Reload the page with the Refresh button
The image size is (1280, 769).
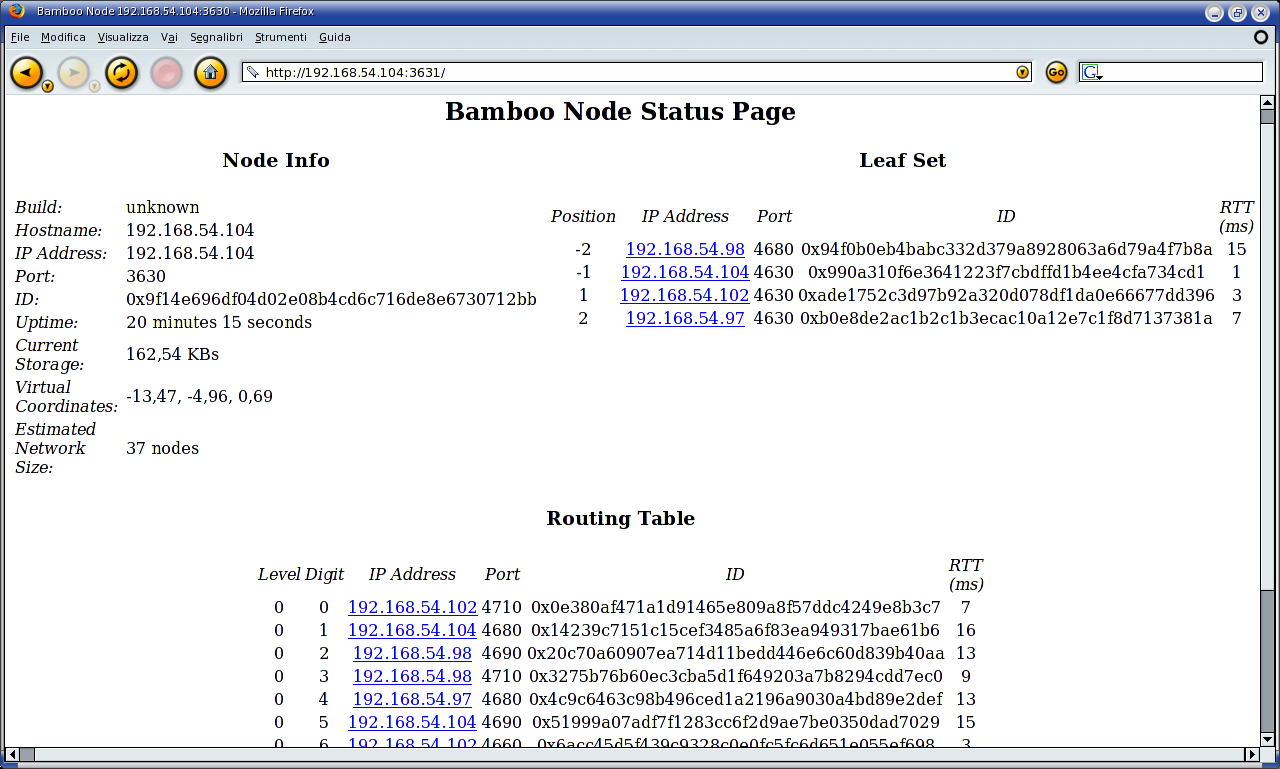pos(121,72)
